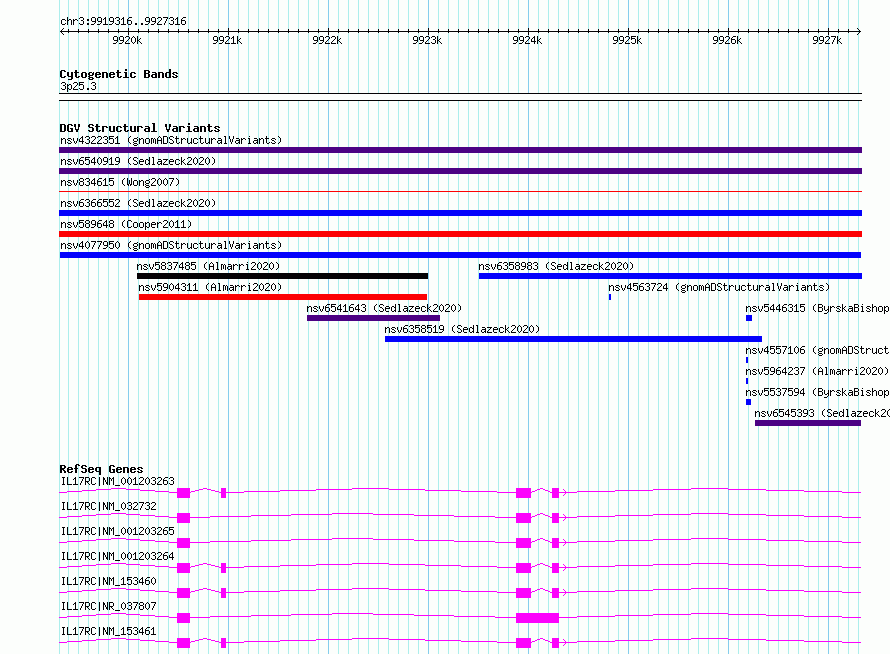Click nsv6366552 Sedlazeck2020 label
The image size is (890, 654).
pyautogui.click(x=138, y=203)
